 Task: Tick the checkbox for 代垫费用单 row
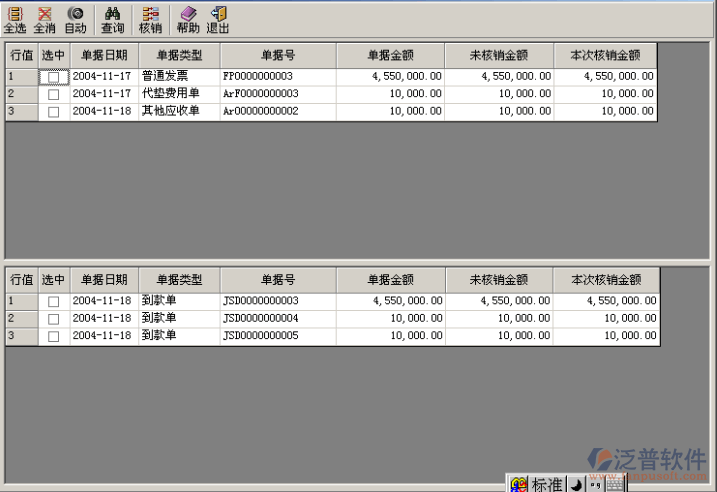coord(54,94)
